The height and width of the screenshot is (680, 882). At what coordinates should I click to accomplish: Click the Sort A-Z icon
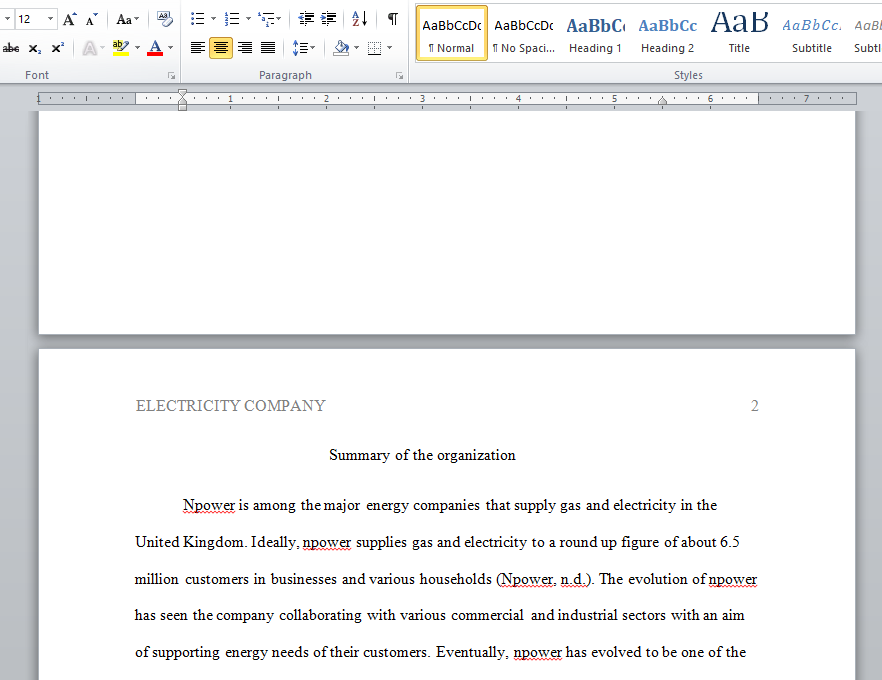(x=359, y=20)
